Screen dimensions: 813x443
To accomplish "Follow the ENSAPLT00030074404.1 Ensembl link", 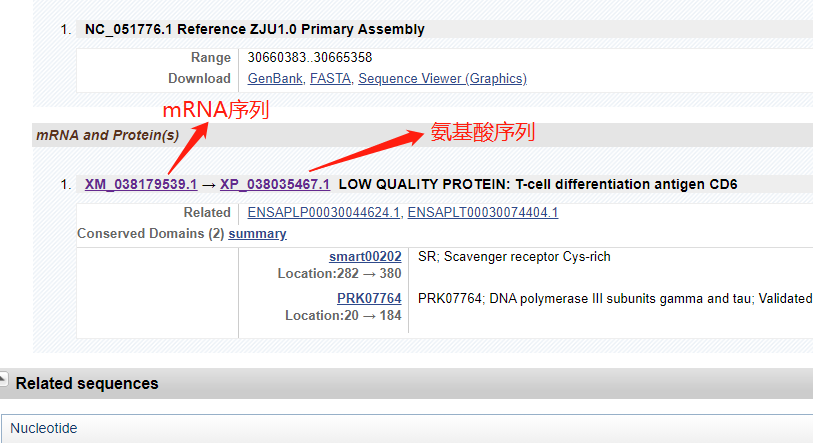I will (x=482, y=212).
